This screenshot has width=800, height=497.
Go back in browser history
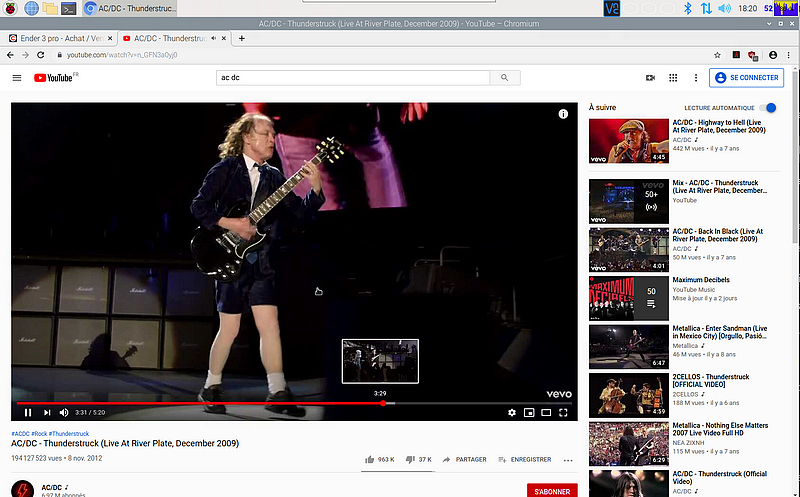point(10,55)
